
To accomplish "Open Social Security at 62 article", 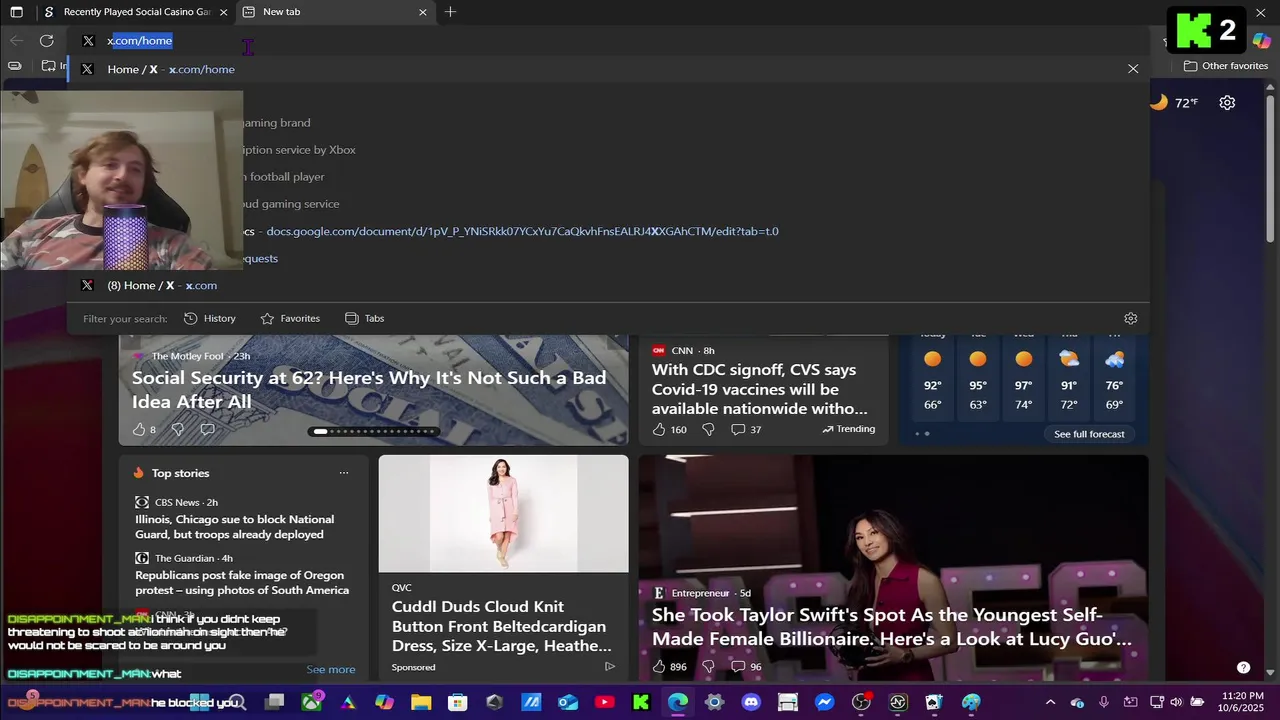I will tap(369, 389).
